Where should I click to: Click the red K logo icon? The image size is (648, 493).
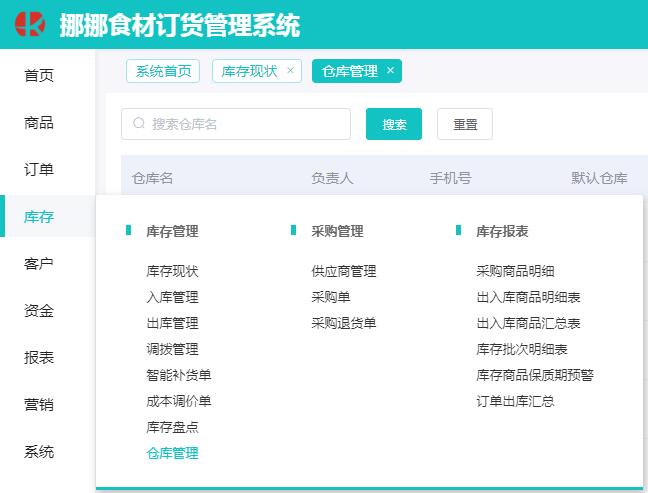(30, 24)
